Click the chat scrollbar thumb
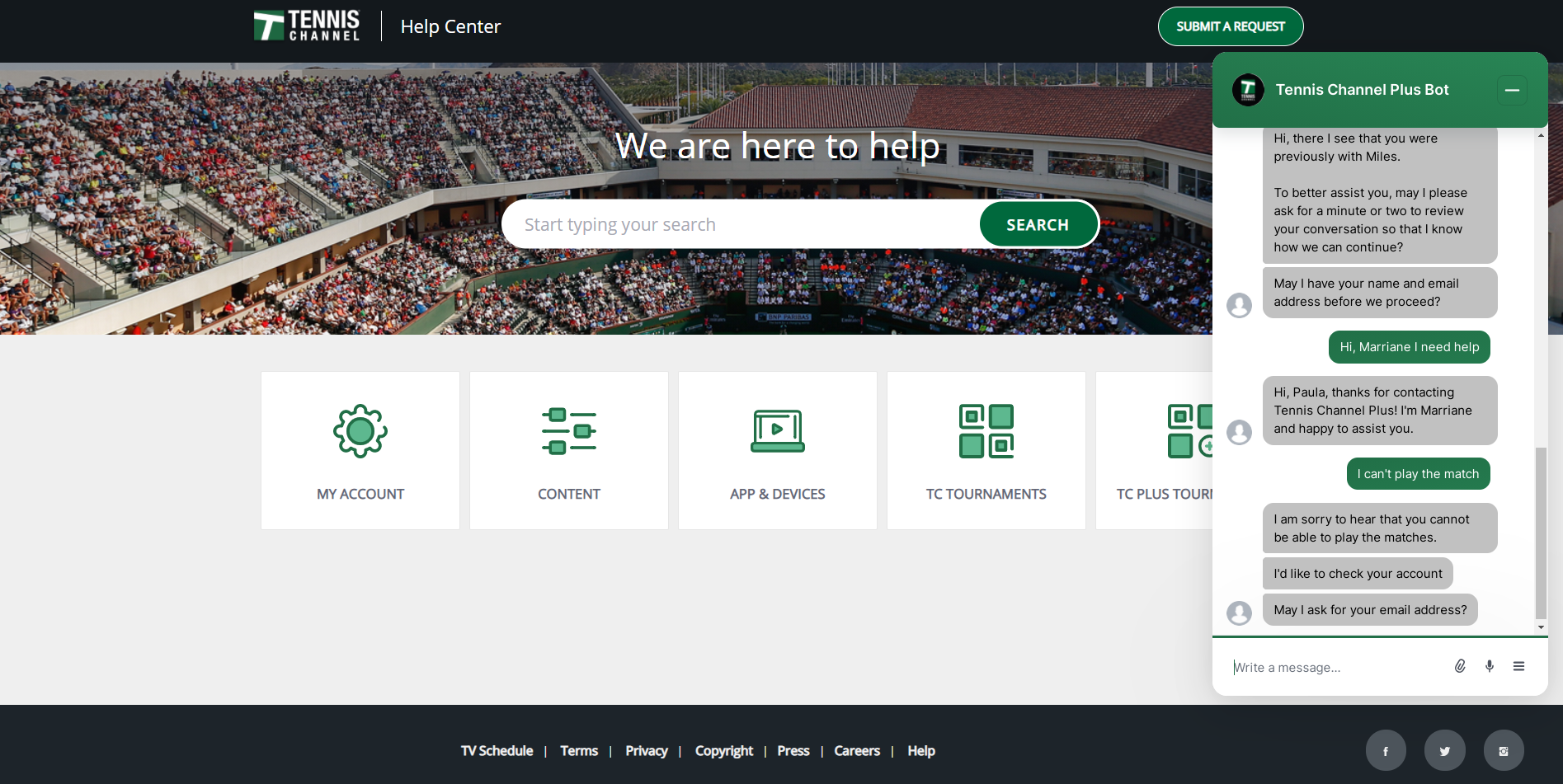This screenshot has width=1563, height=784. (x=1541, y=533)
